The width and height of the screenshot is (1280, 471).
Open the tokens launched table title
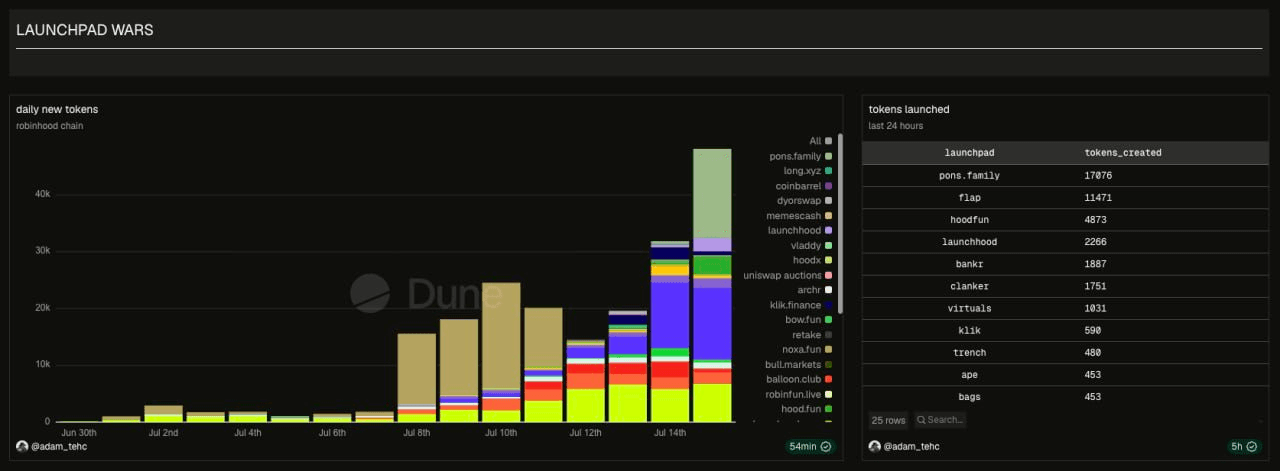(909, 109)
